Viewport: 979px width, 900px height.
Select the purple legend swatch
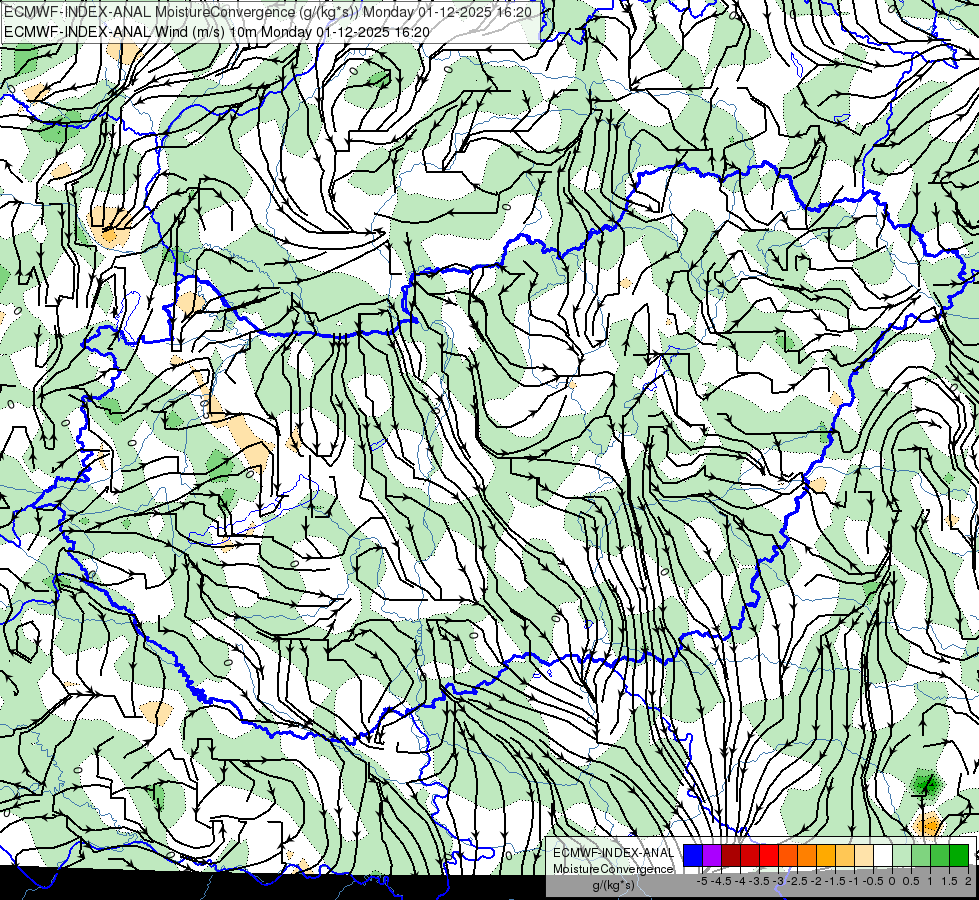click(712, 856)
